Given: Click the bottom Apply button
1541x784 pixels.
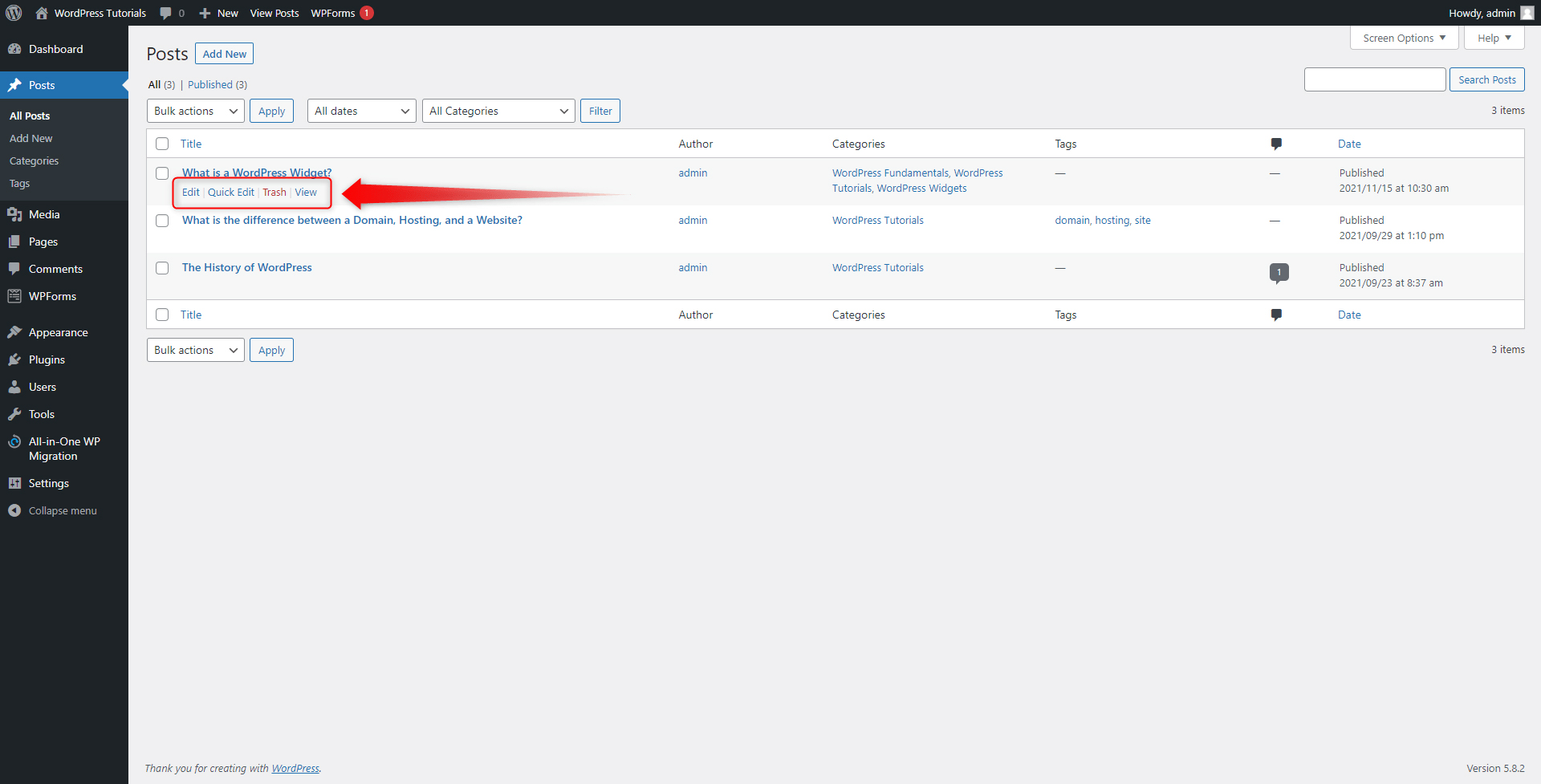Looking at the screenshot, I should point(271,350).
